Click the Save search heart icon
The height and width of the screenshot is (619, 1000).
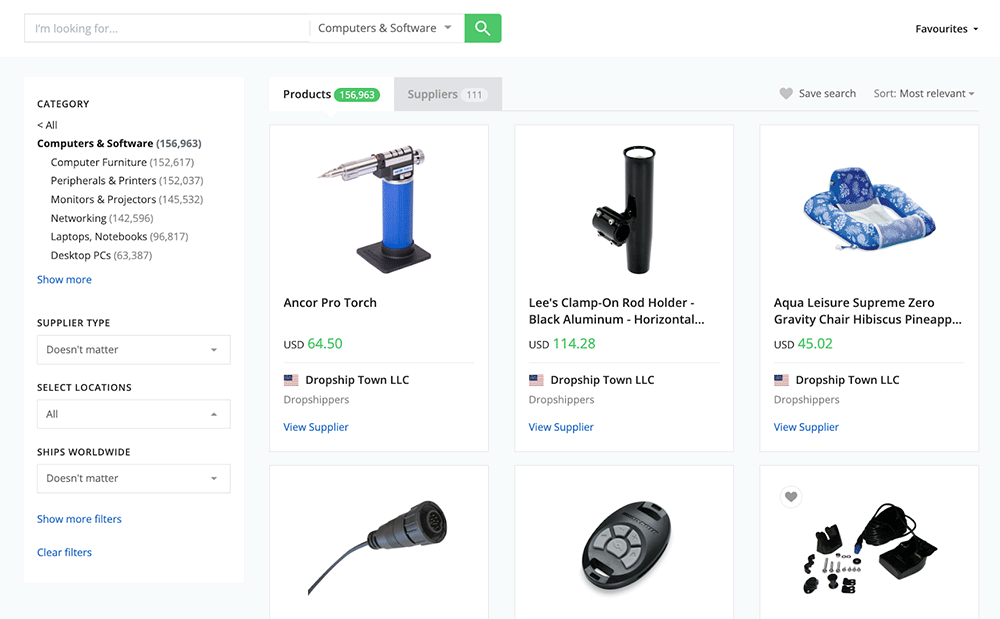tap(786, 94)
